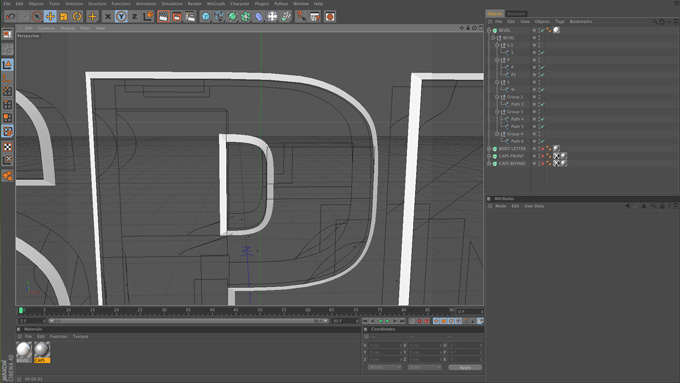Select the CAPS material swatch
The image size is (680, 383).
[42, 352]
